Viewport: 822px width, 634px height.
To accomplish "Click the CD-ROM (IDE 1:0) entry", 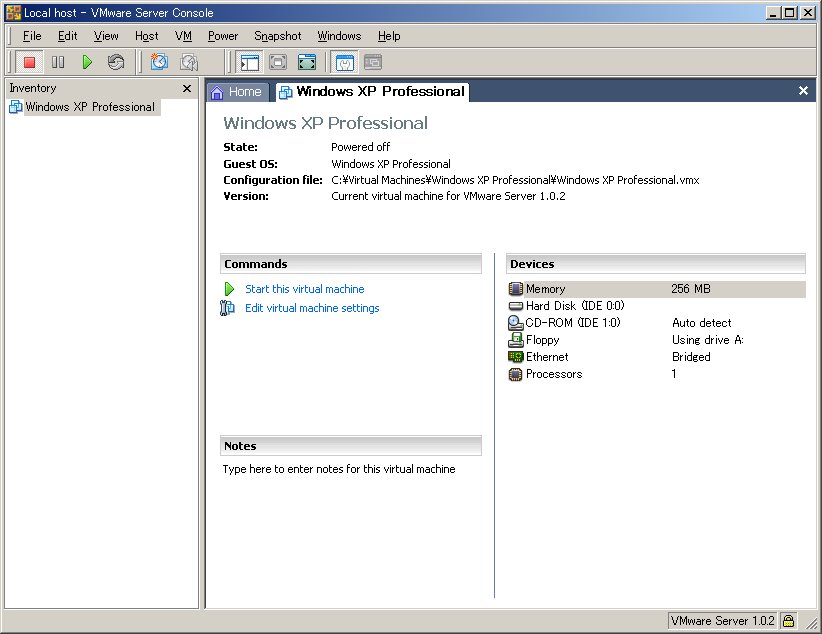I will tap(573, 323).
